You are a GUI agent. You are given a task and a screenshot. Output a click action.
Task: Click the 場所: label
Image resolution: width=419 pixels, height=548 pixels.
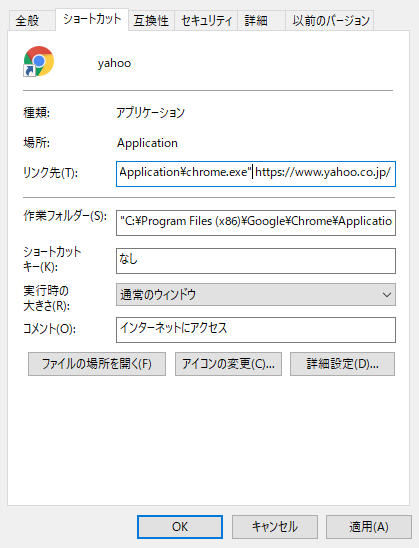click(x=37, y=143)
